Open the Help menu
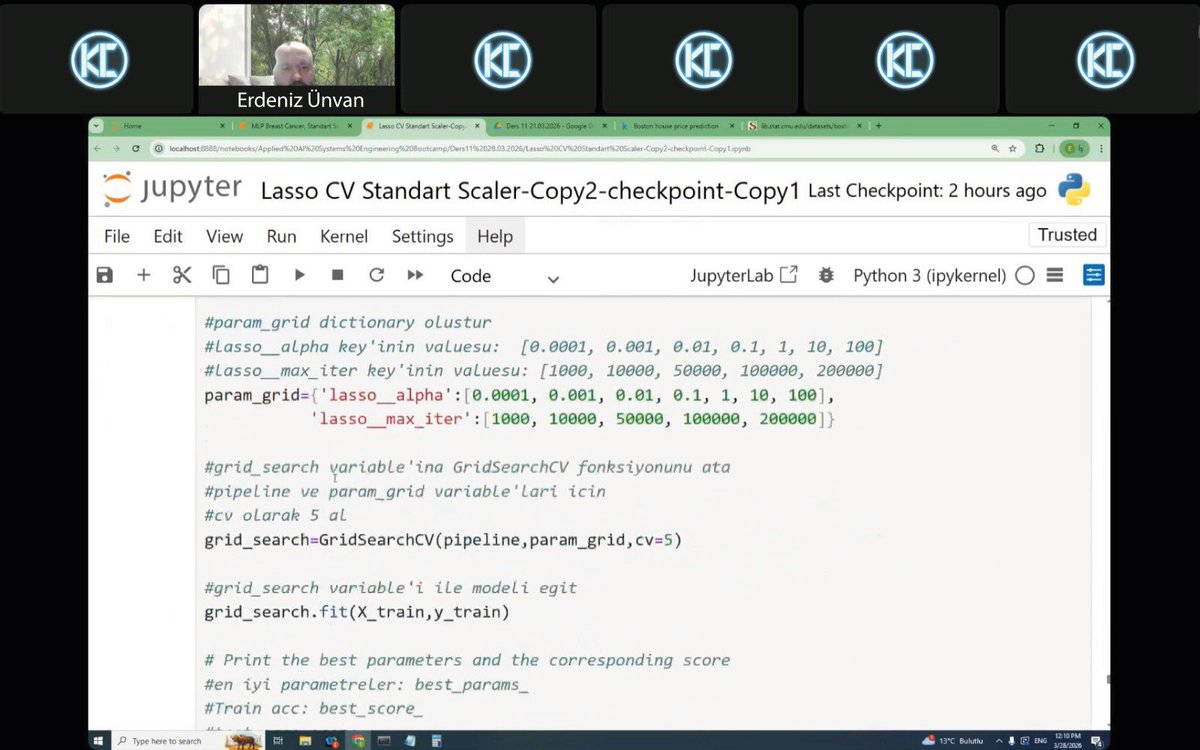 pos(495,236)
